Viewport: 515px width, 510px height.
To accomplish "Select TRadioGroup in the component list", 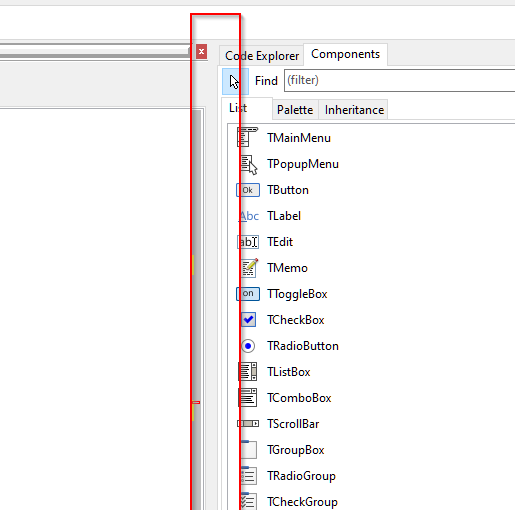I will click(301, 476).
